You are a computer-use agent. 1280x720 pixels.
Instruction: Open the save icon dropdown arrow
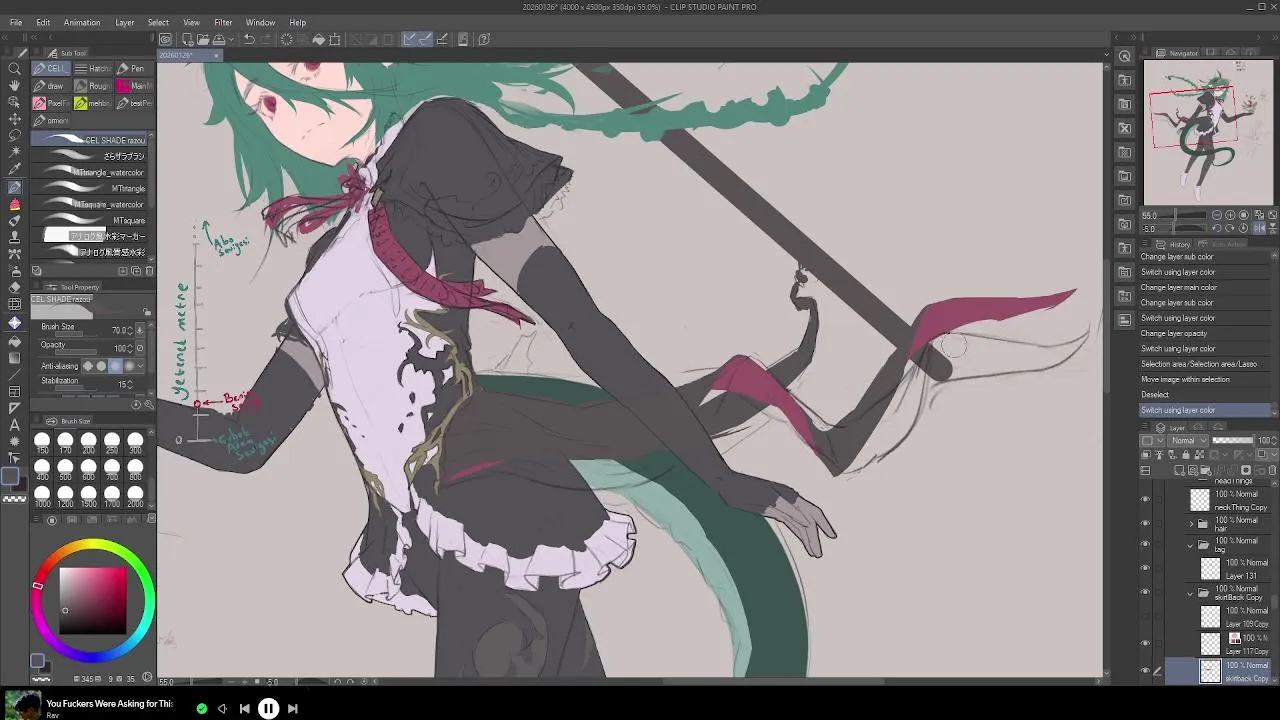click(x=231, y=40)
